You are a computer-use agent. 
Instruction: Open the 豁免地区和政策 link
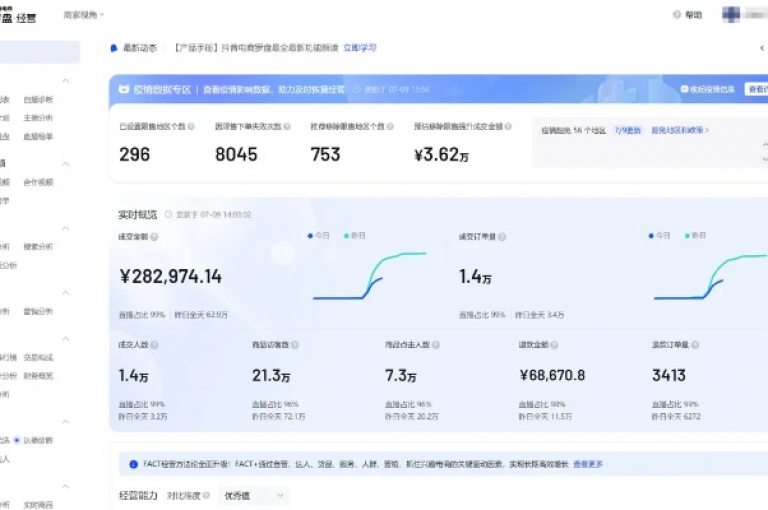tap(680, 130)
